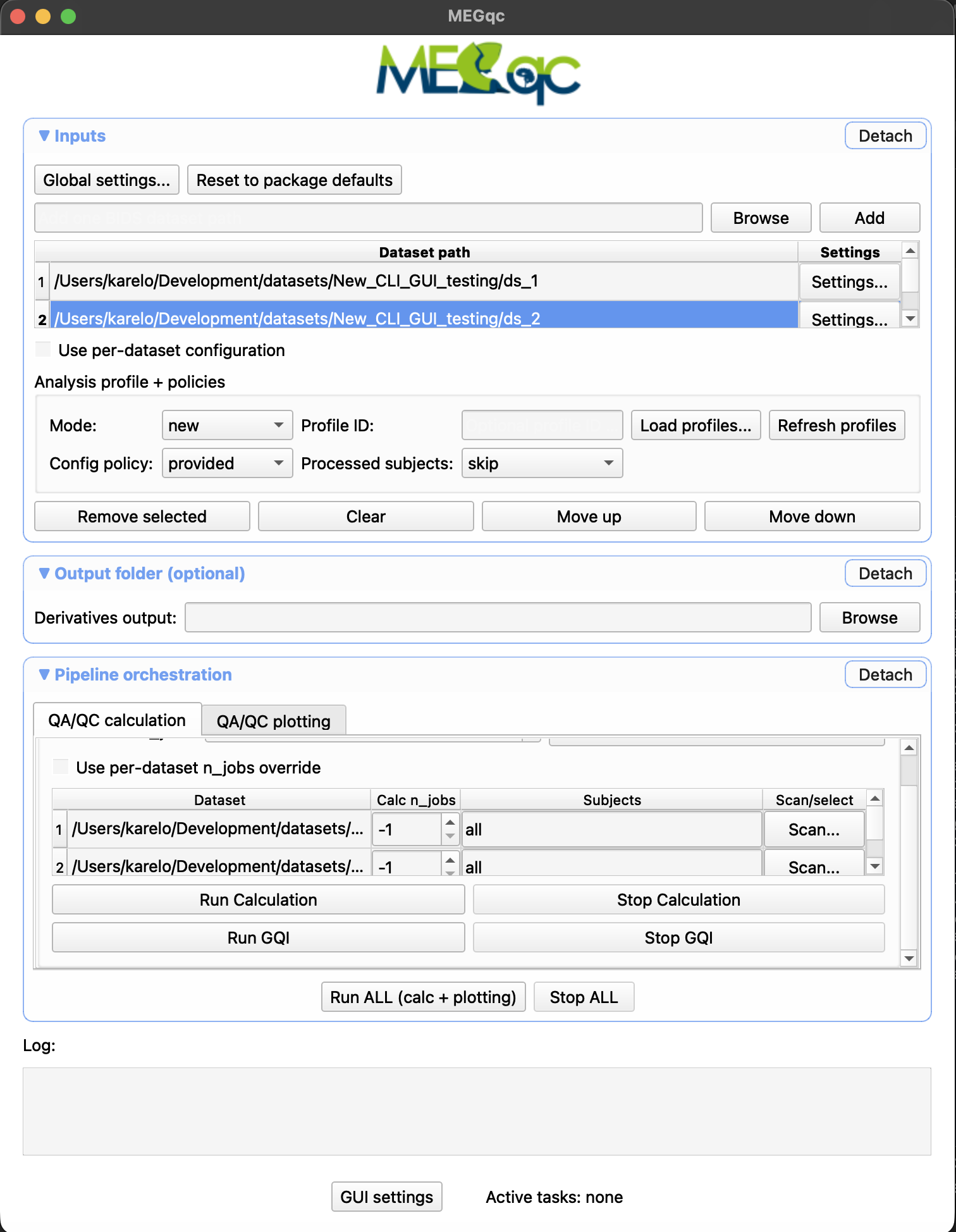This screenshot has width=956, height=1232.
Task: Click the MEGqc logo image
Action: [x=478, y=72]
